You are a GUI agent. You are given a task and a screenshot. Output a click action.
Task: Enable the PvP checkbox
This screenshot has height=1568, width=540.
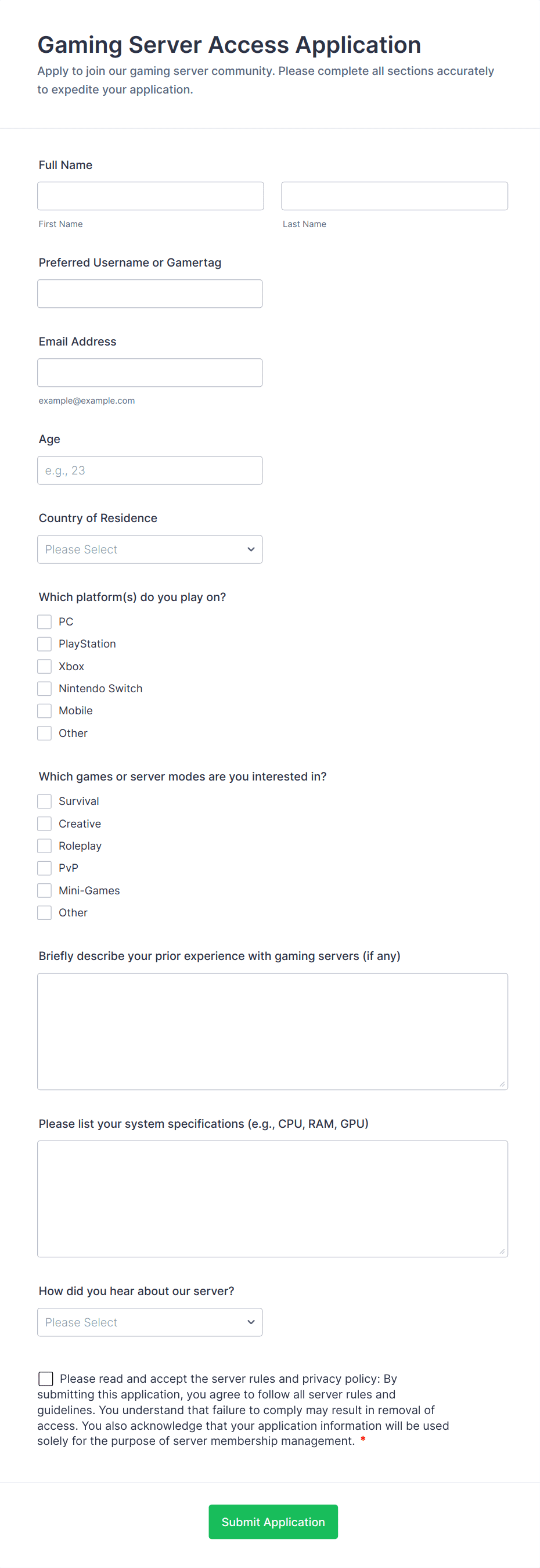point(45,868)
